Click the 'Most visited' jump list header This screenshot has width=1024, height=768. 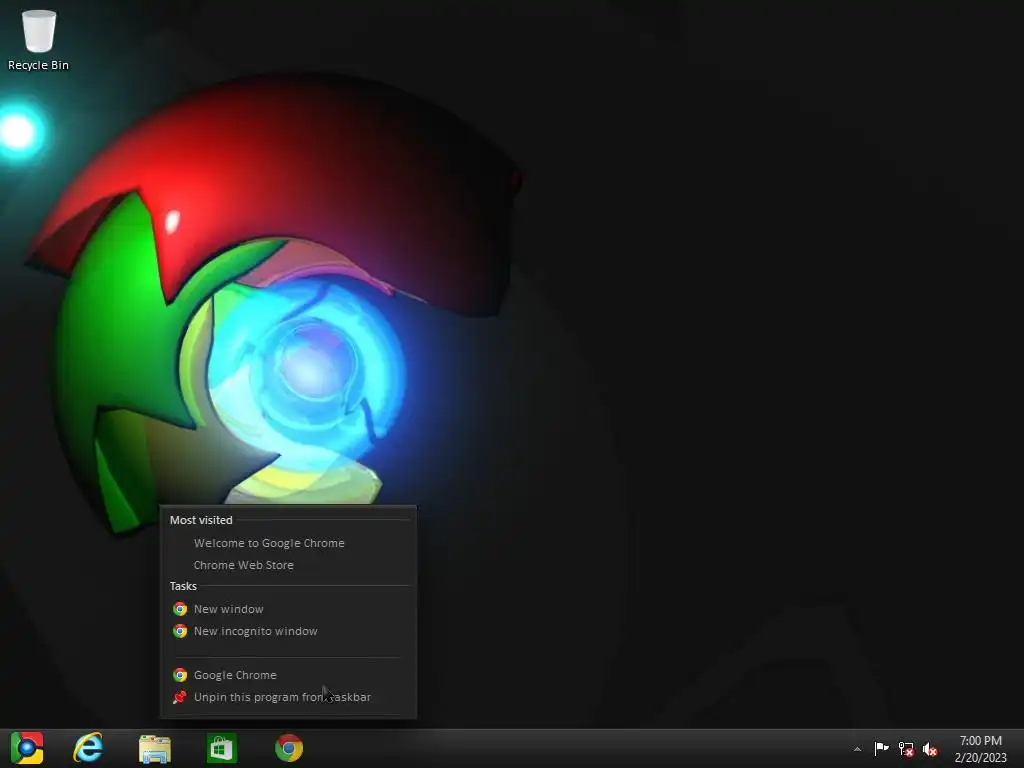(x=201, y=520)
